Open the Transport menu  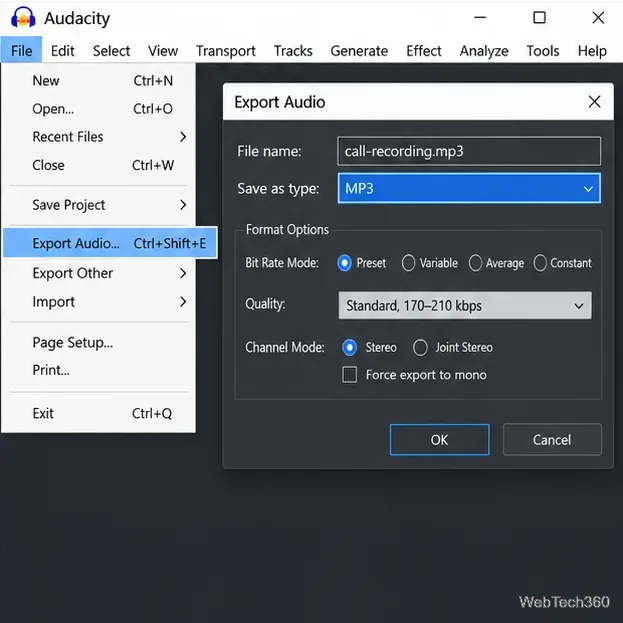point(226,51)
